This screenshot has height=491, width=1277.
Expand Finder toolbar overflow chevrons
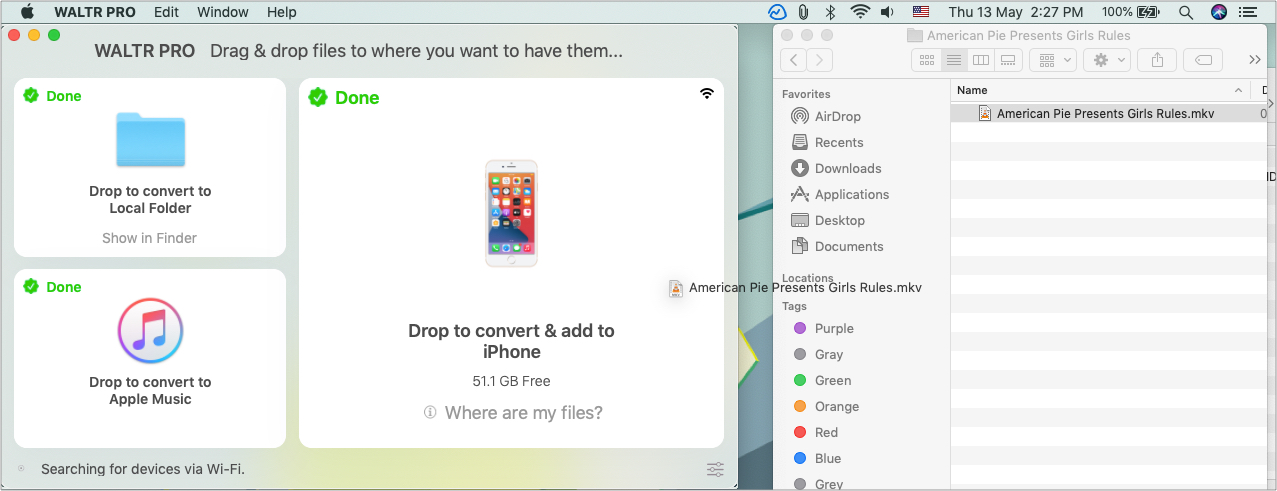click(x=1255, y=60)
